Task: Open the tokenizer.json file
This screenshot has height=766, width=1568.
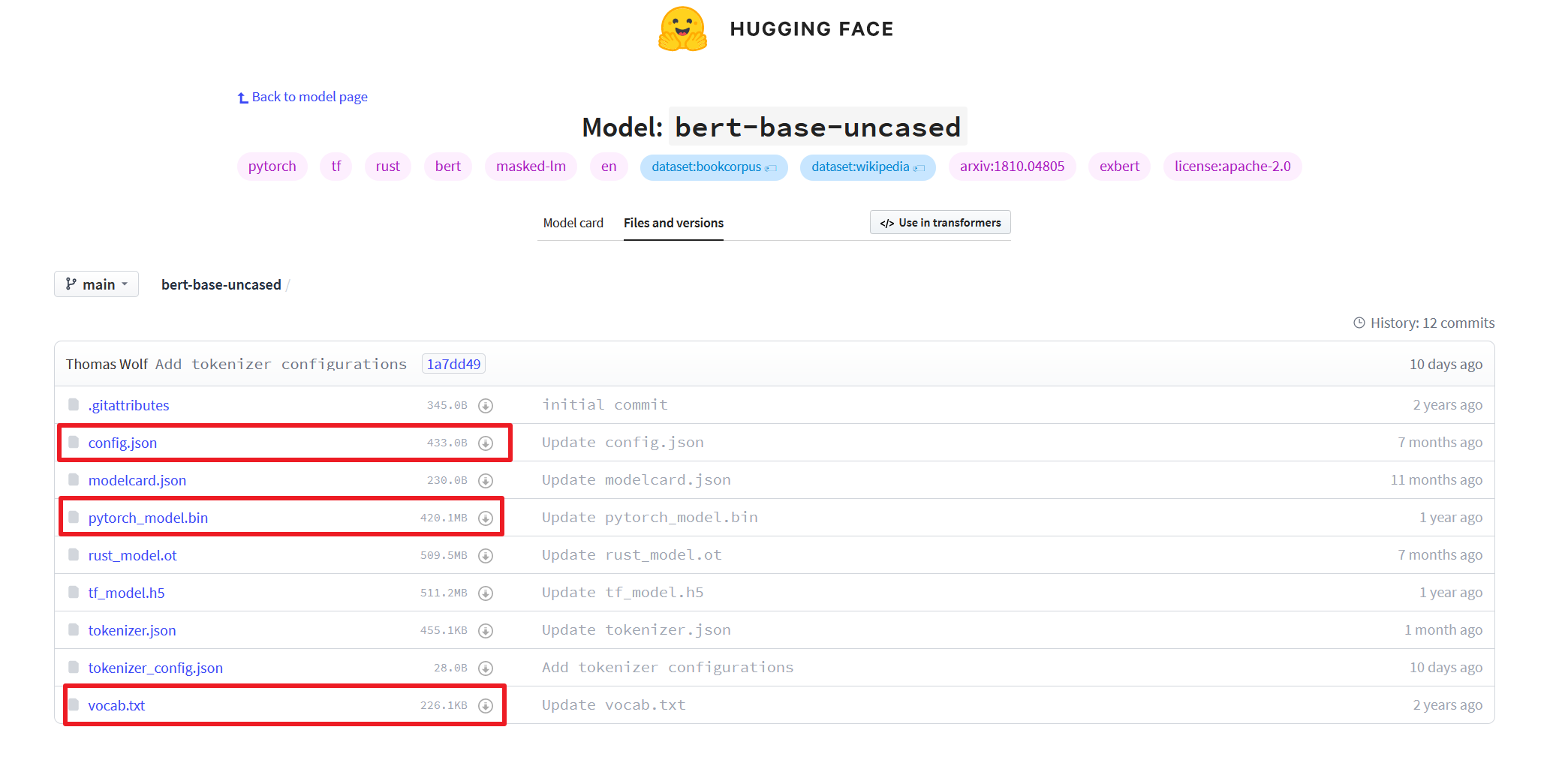Action: pyautogui.click(x=132, y=630)
